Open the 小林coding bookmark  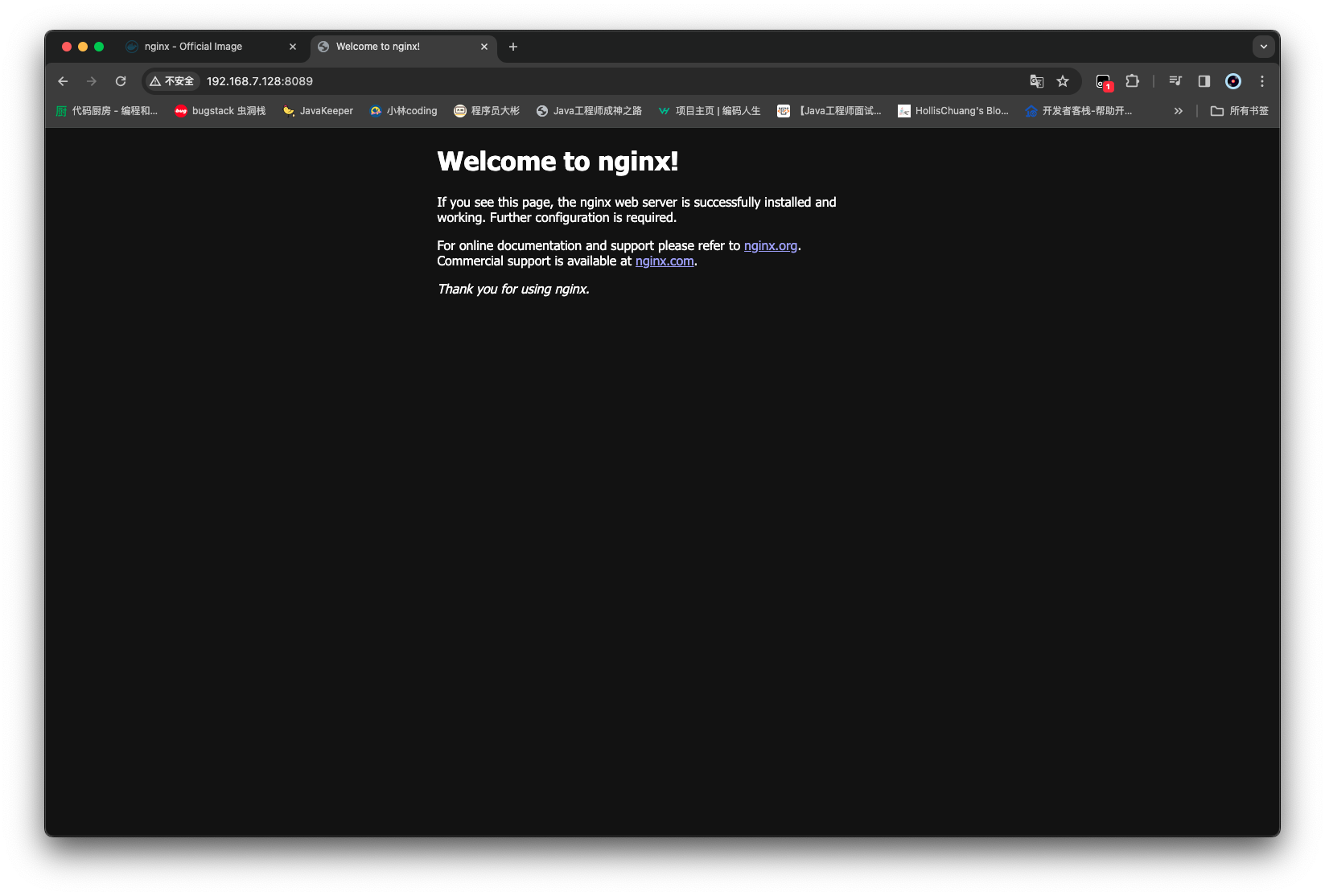(403, 111)
